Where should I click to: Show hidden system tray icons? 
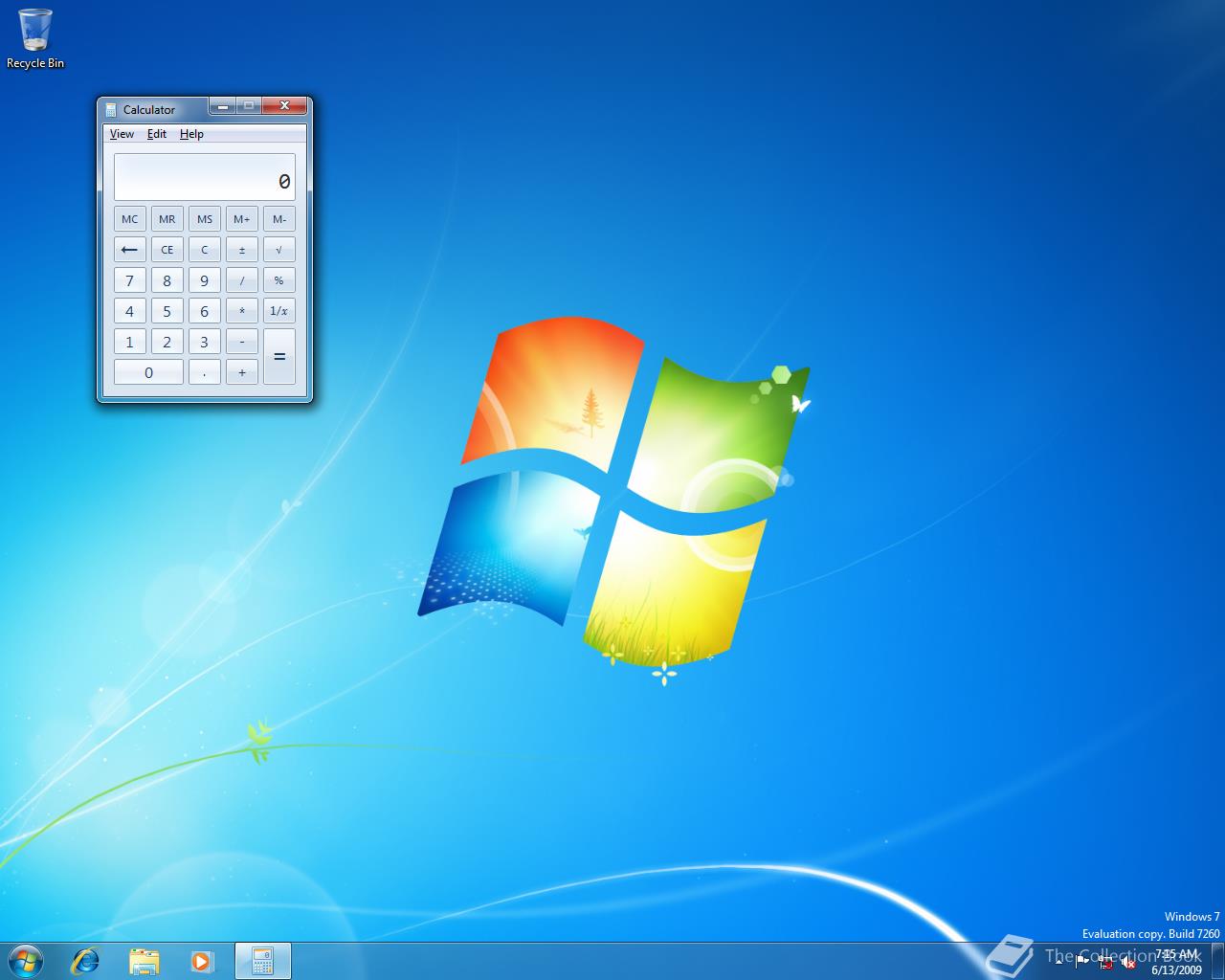point(1058,962)
